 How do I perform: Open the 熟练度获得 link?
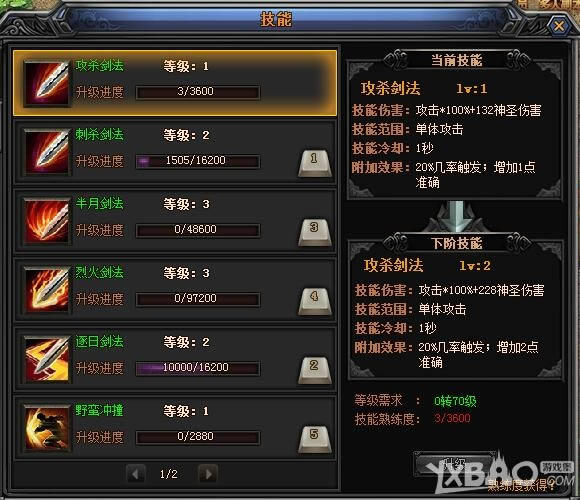tap(521, 485)
